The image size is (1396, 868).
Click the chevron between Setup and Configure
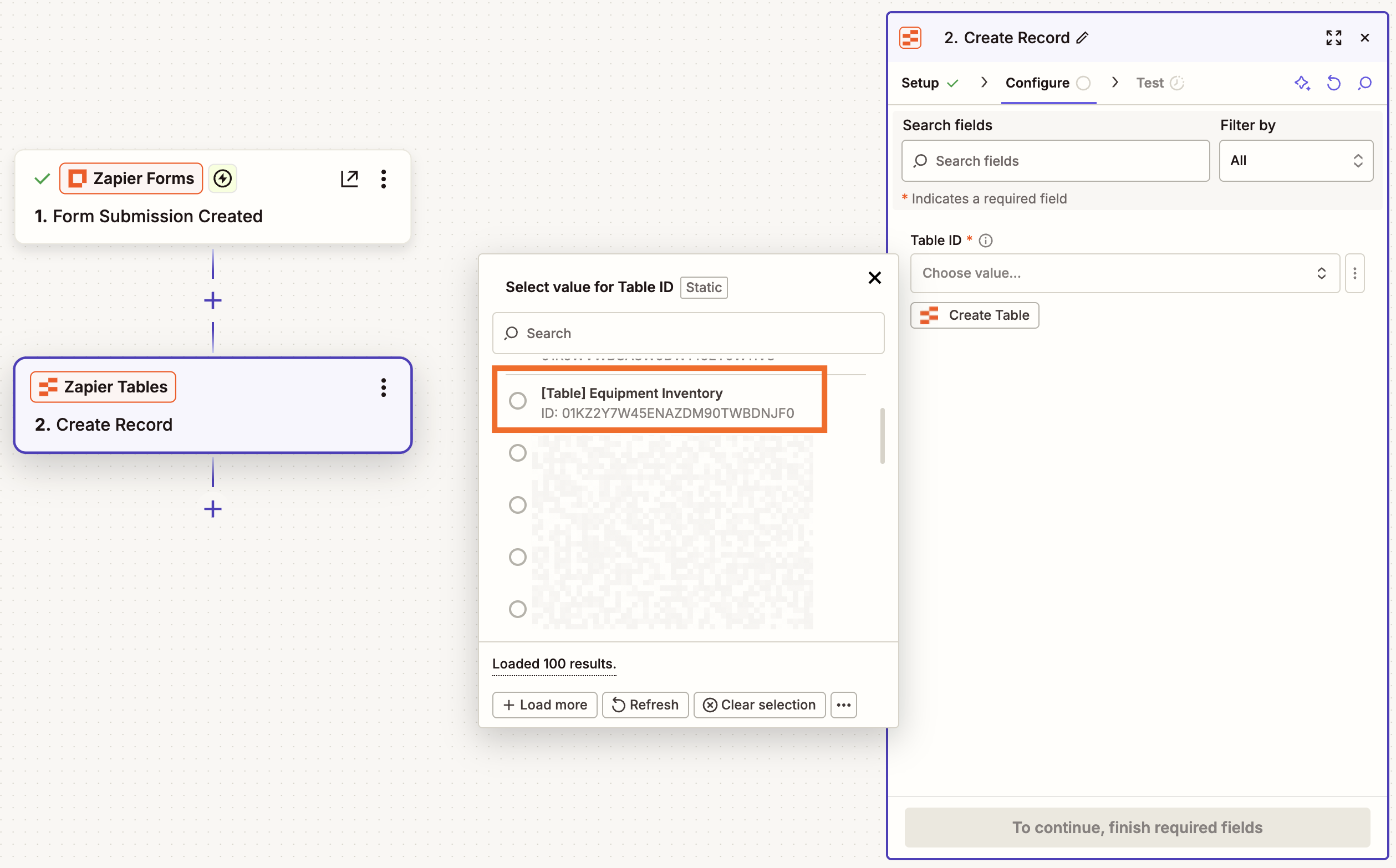(x=984, y=83)
